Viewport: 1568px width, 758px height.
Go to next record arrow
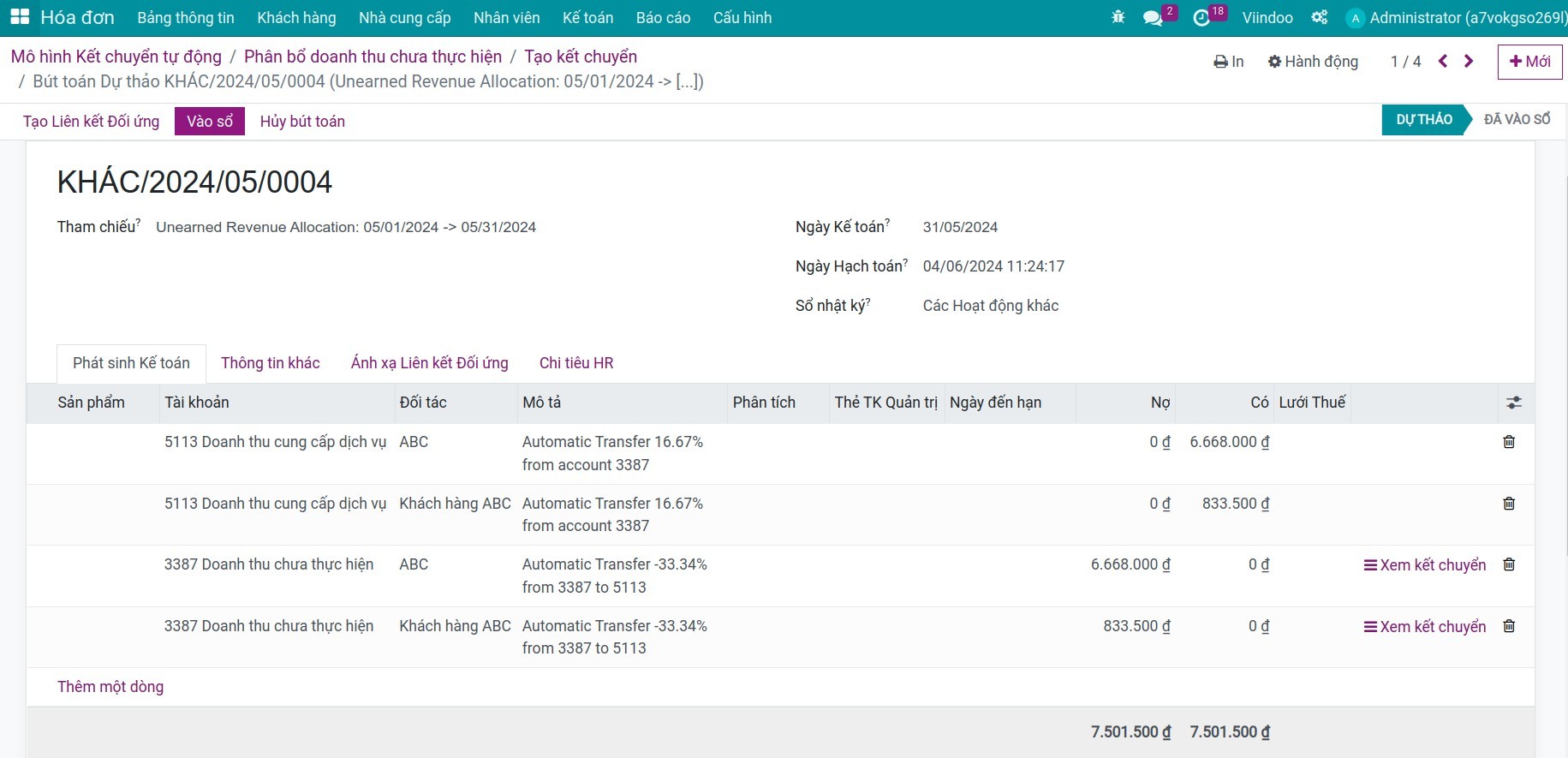coord(1469,61)
